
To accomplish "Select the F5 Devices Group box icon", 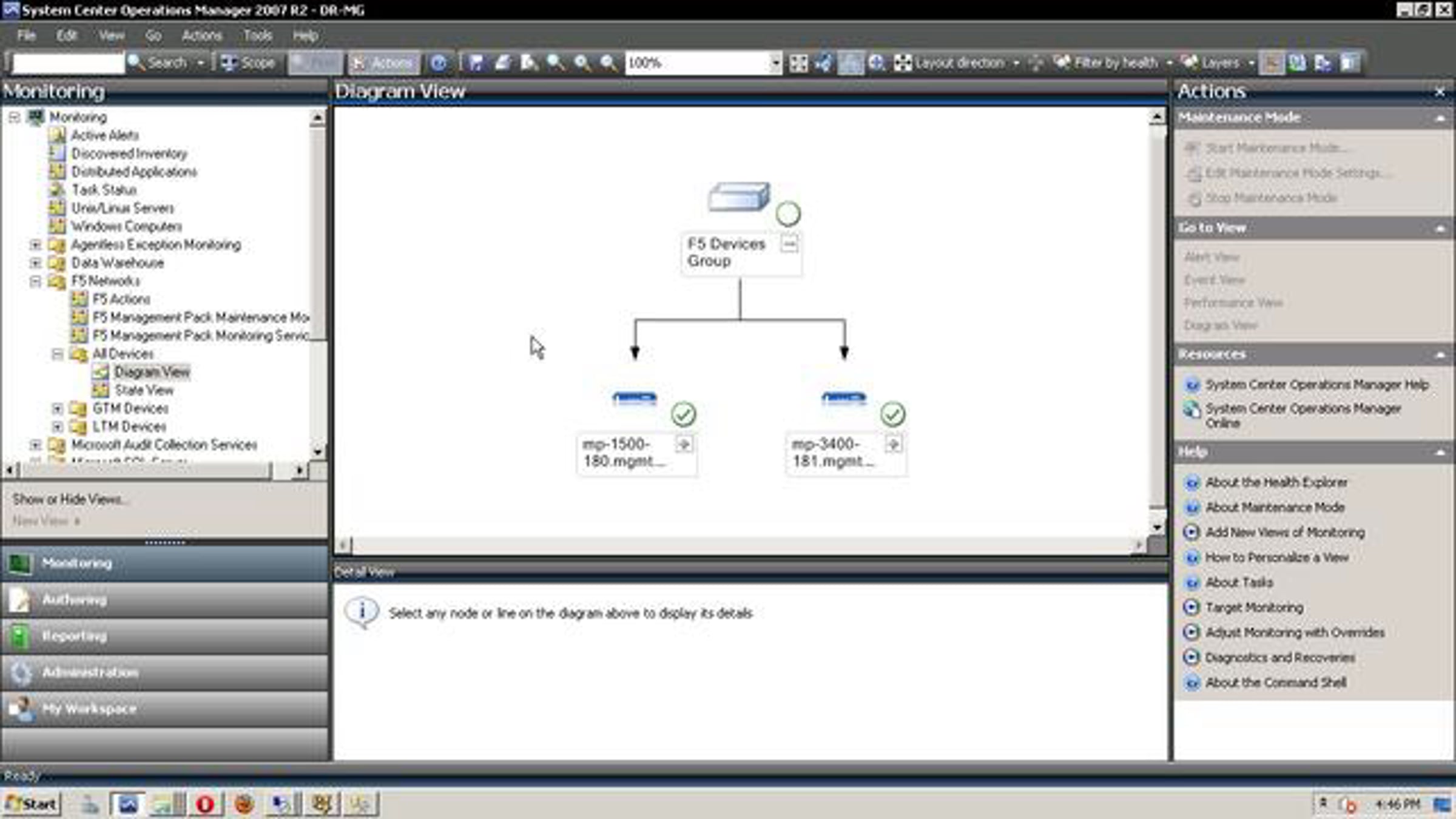I will [x=739, y=197].
